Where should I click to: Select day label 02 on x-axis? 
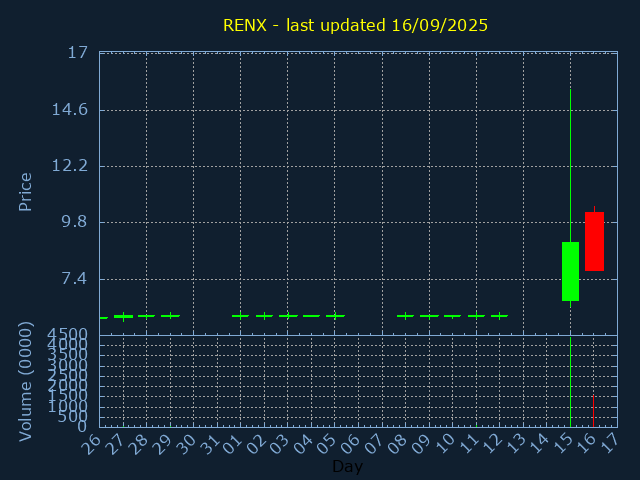[256, 444]
